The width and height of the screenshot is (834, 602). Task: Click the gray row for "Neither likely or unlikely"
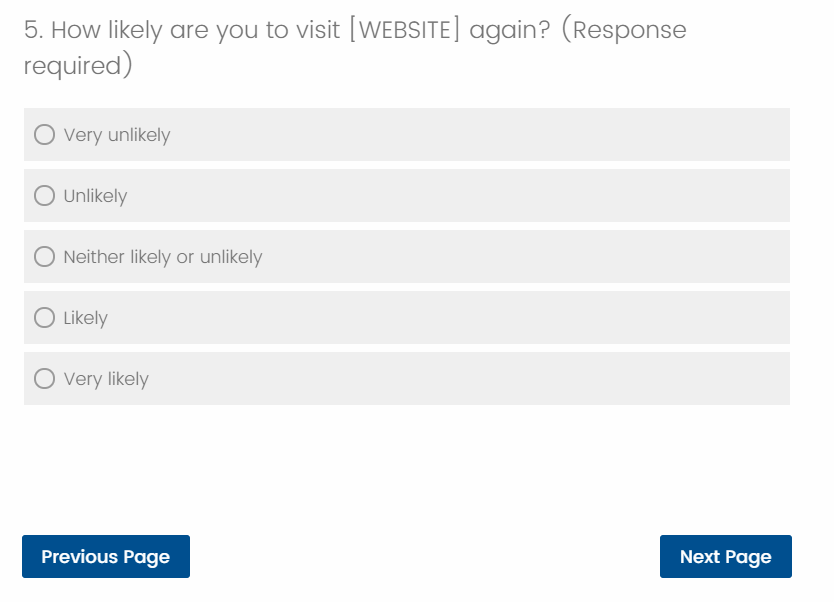pyautogui.click(x=520, y=257)
